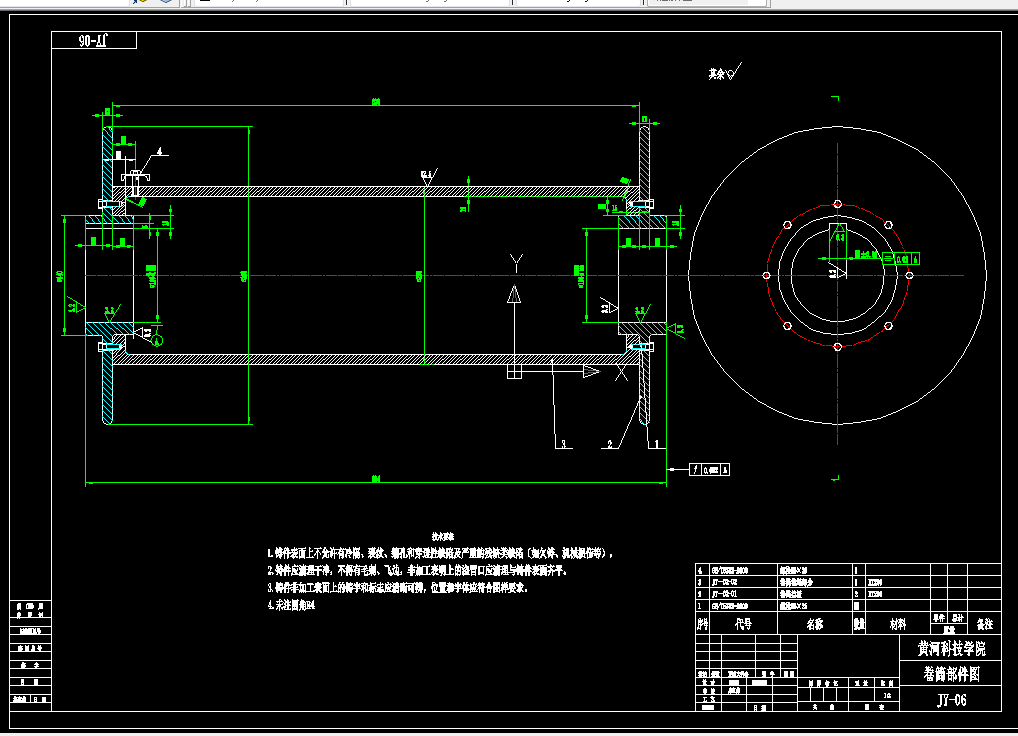The width and height of the screenshot is (1018, 736).
Task: Click the 黄河科技学院 title block cell
Action: point(950,648)
